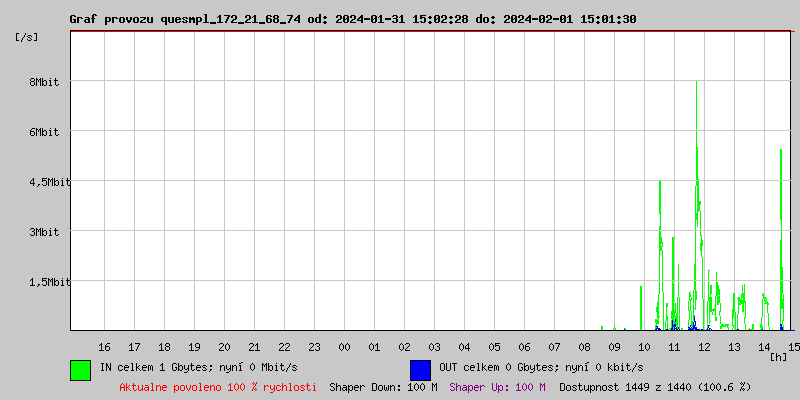Click the '08' hour tick label
The image size is (800, 400).
[x=585, y=347]
